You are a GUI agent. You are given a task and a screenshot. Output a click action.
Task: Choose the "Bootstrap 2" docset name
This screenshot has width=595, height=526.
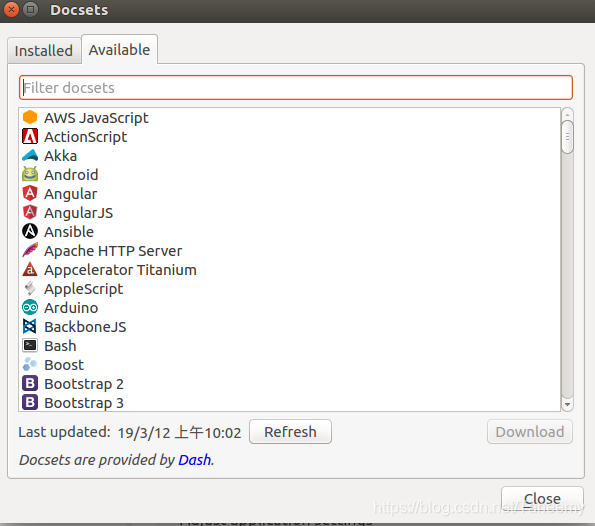84,384
